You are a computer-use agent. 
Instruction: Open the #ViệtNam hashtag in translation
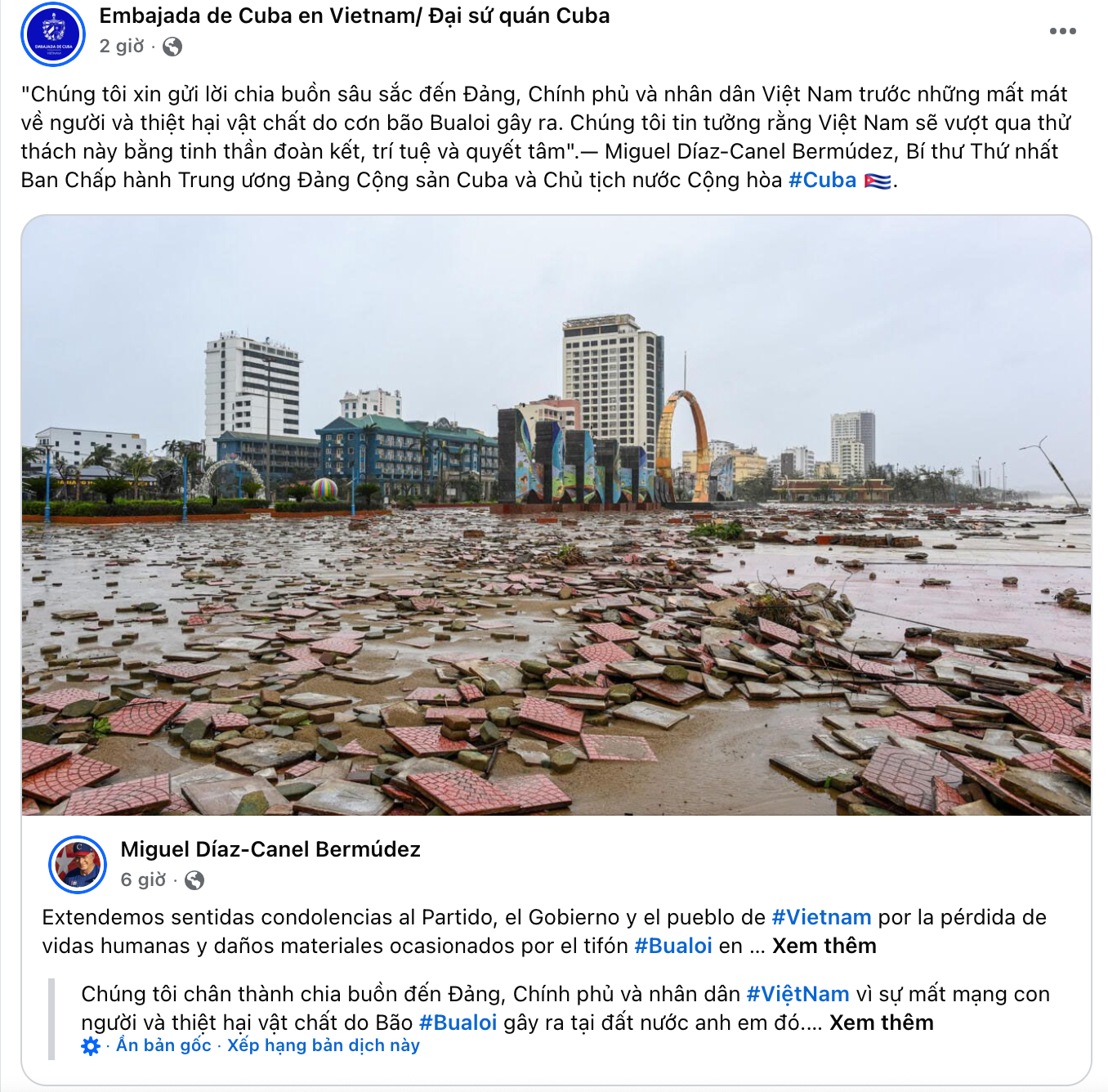797,994
